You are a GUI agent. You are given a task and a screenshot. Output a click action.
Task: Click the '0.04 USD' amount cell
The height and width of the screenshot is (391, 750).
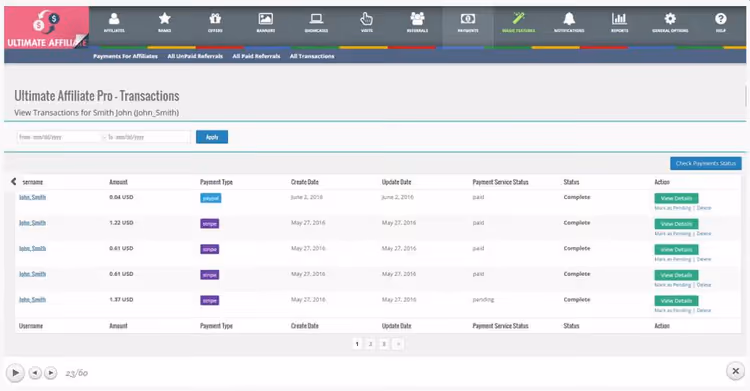[x=121, y=197]
